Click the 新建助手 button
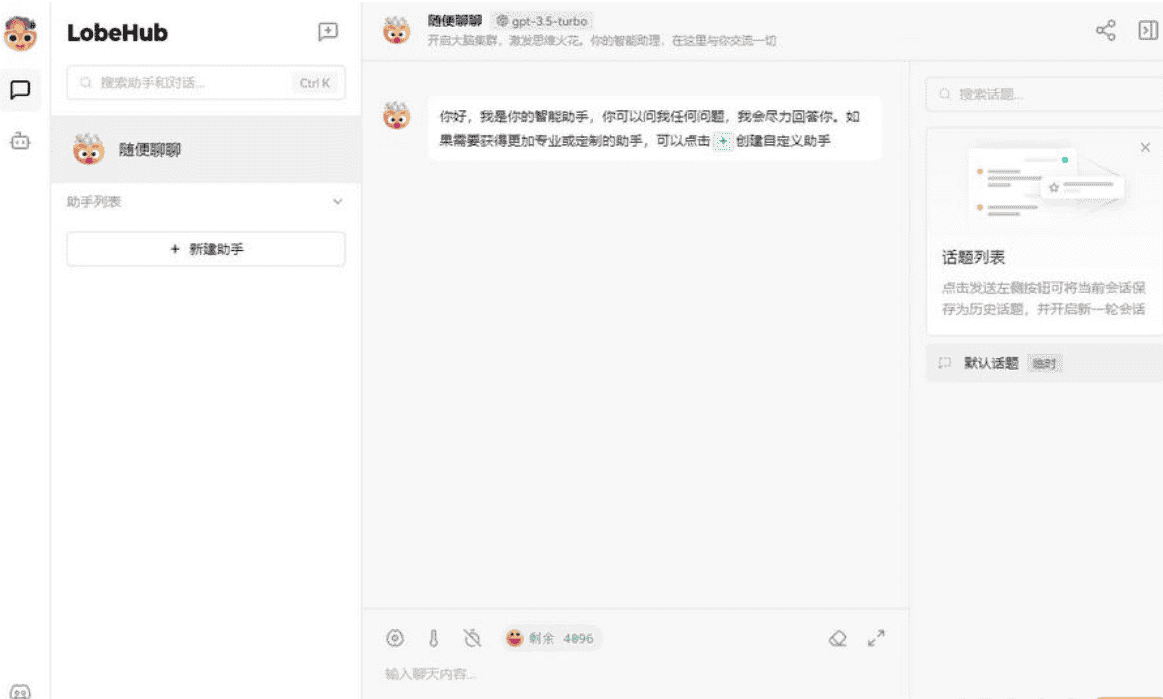Screen dimensions: 1163x699 (205, 249)
